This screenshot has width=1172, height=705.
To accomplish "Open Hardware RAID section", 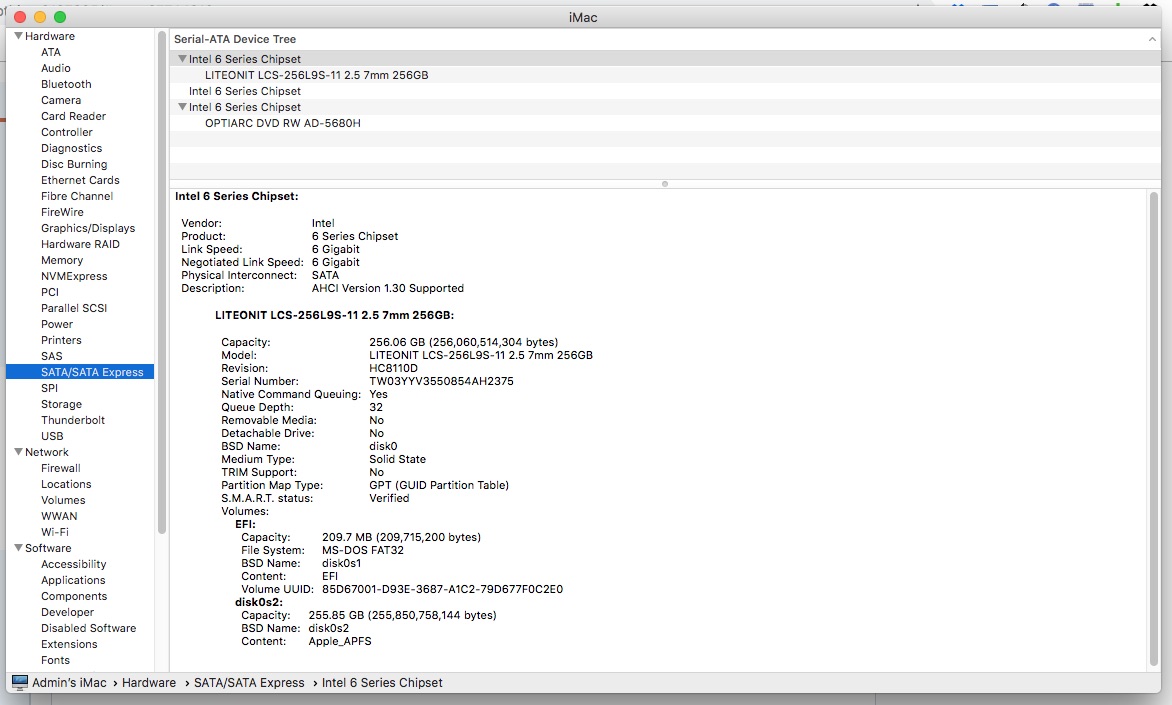I will [80, 244].
